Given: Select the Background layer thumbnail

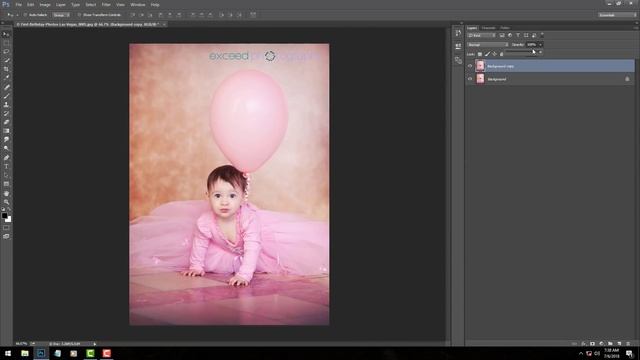Looking at the screenshot, I should pos(480,79).
